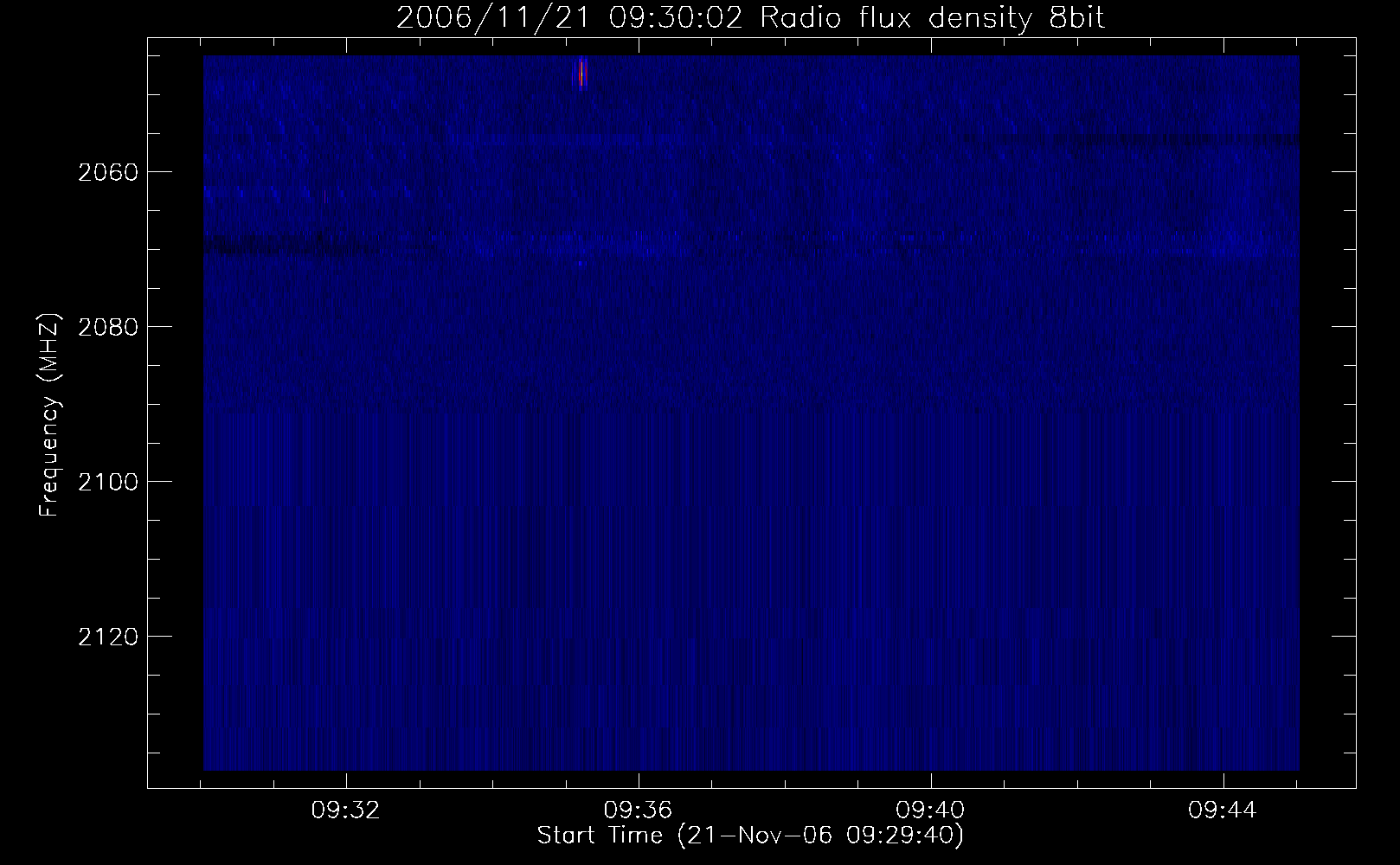Click the 09:36 time tick label
The width and height of the screenshot is (1400, 865).
[x=639, y=811]
